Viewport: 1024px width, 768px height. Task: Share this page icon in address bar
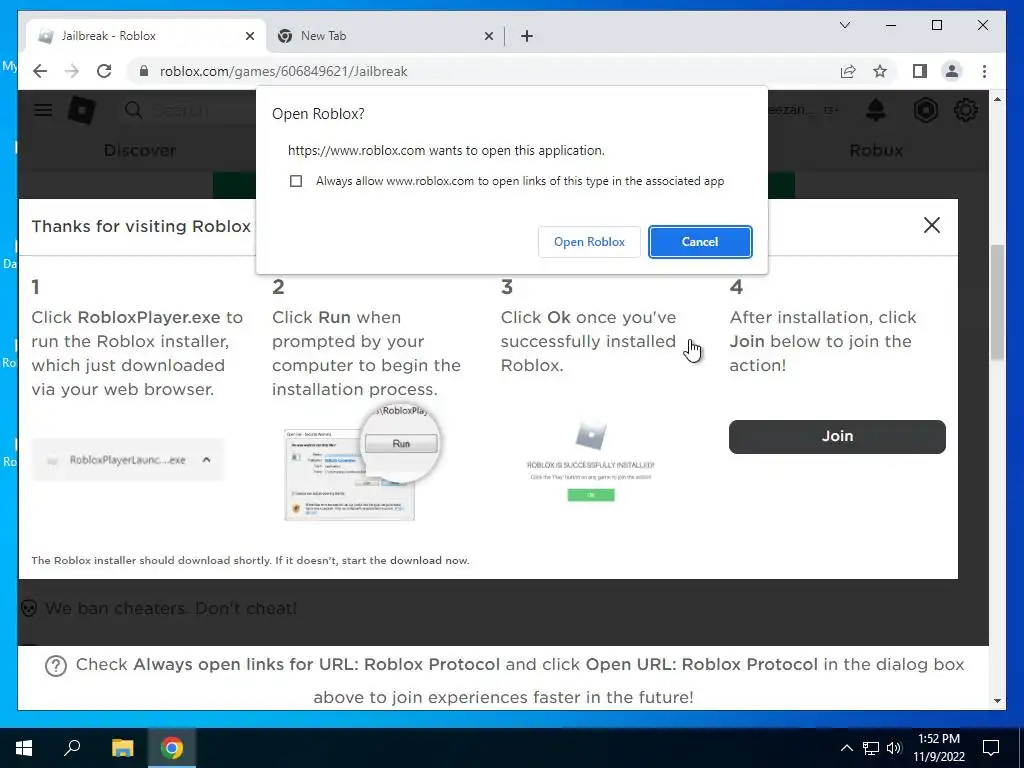pos(848,71)
